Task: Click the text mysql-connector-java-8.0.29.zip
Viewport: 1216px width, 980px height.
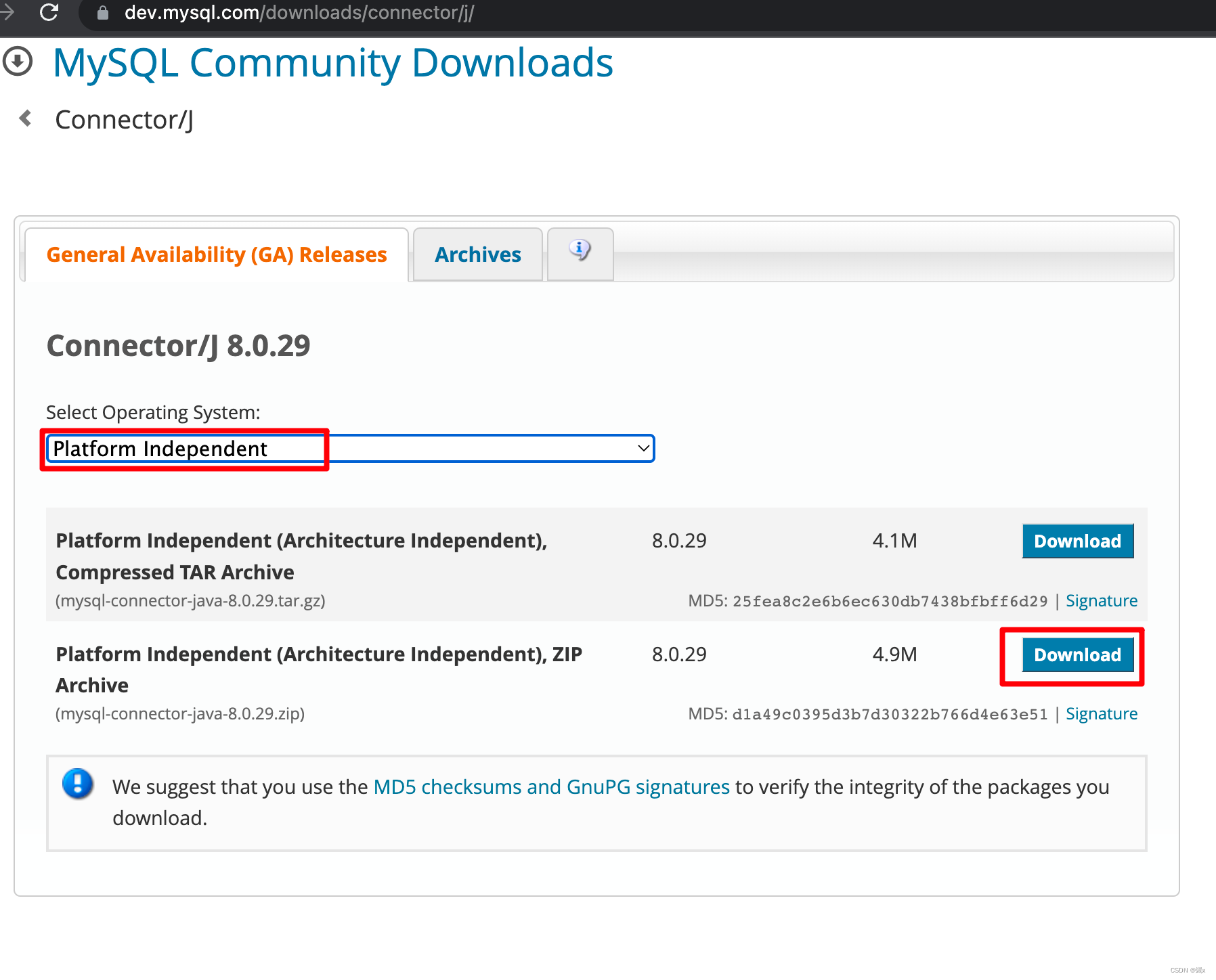Action: (180, 714)
